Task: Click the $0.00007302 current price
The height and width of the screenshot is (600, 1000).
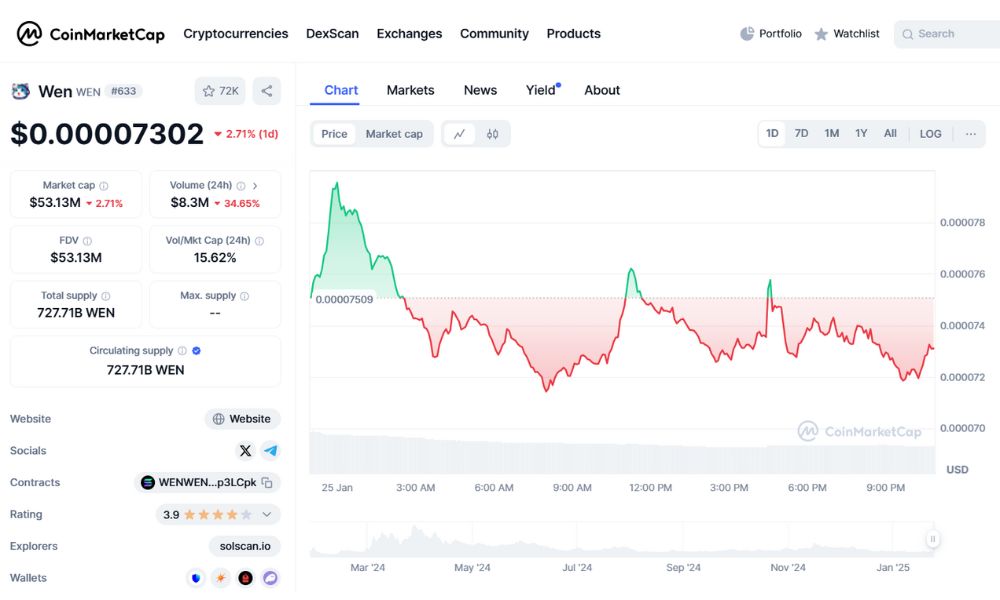Action: tap(107, 134)
